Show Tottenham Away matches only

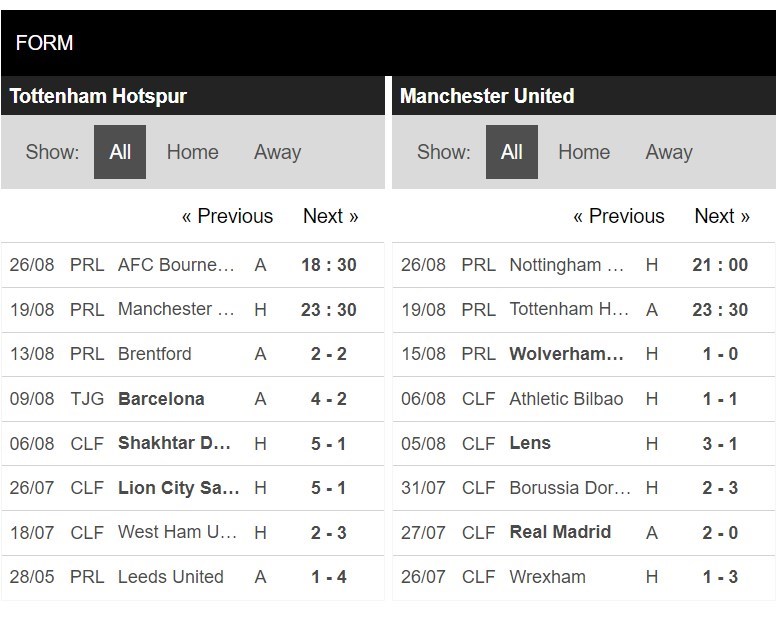[278, 152]
